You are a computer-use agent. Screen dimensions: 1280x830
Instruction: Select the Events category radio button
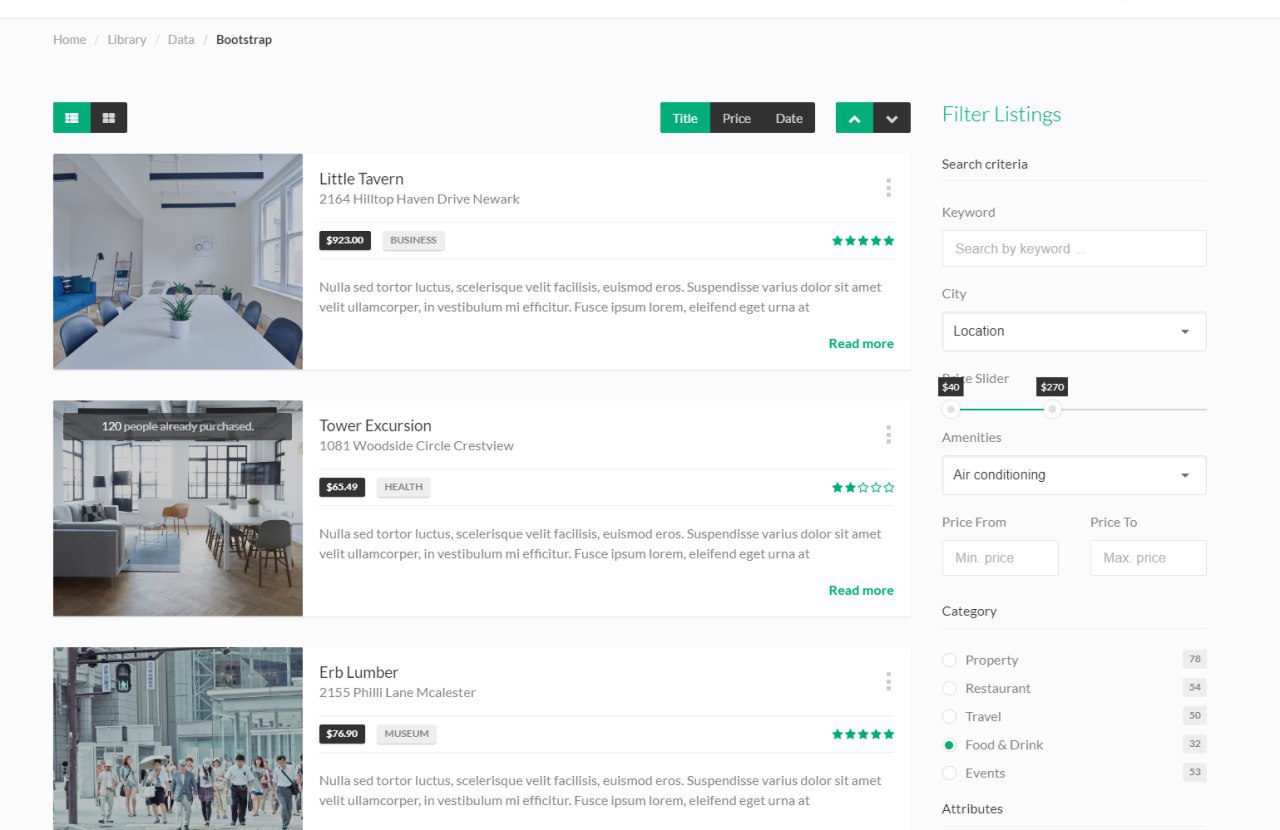tap(950, 773)
